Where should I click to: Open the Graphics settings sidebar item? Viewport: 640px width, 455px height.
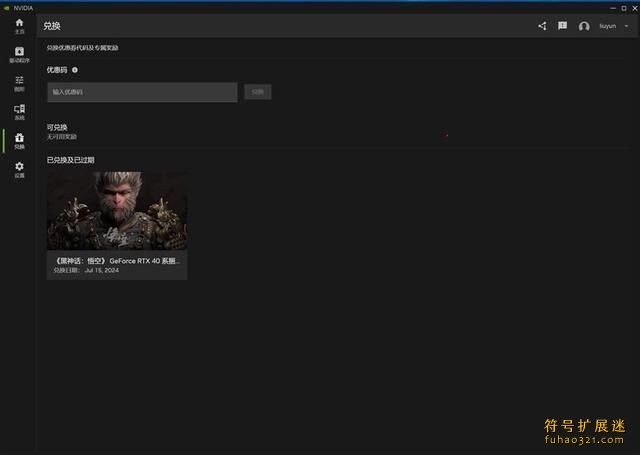(19, 83)
